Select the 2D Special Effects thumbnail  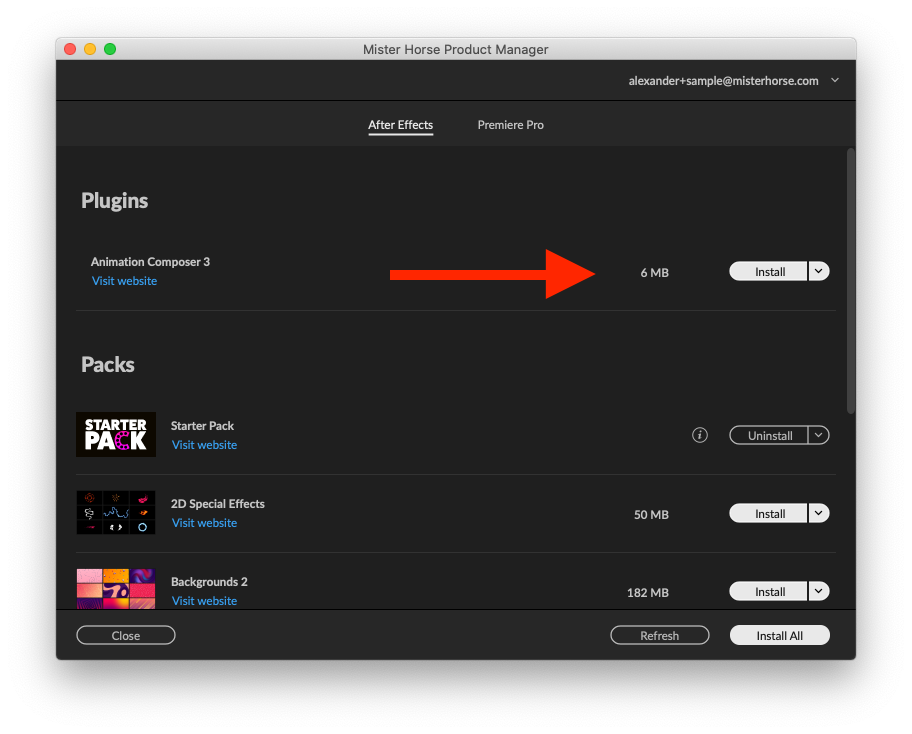(x=116, y=512)
